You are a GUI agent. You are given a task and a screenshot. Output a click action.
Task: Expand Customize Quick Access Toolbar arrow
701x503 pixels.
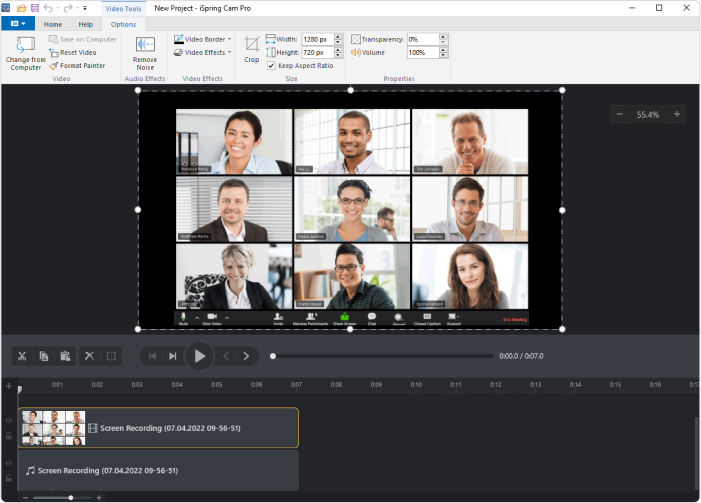coord(85,8)
